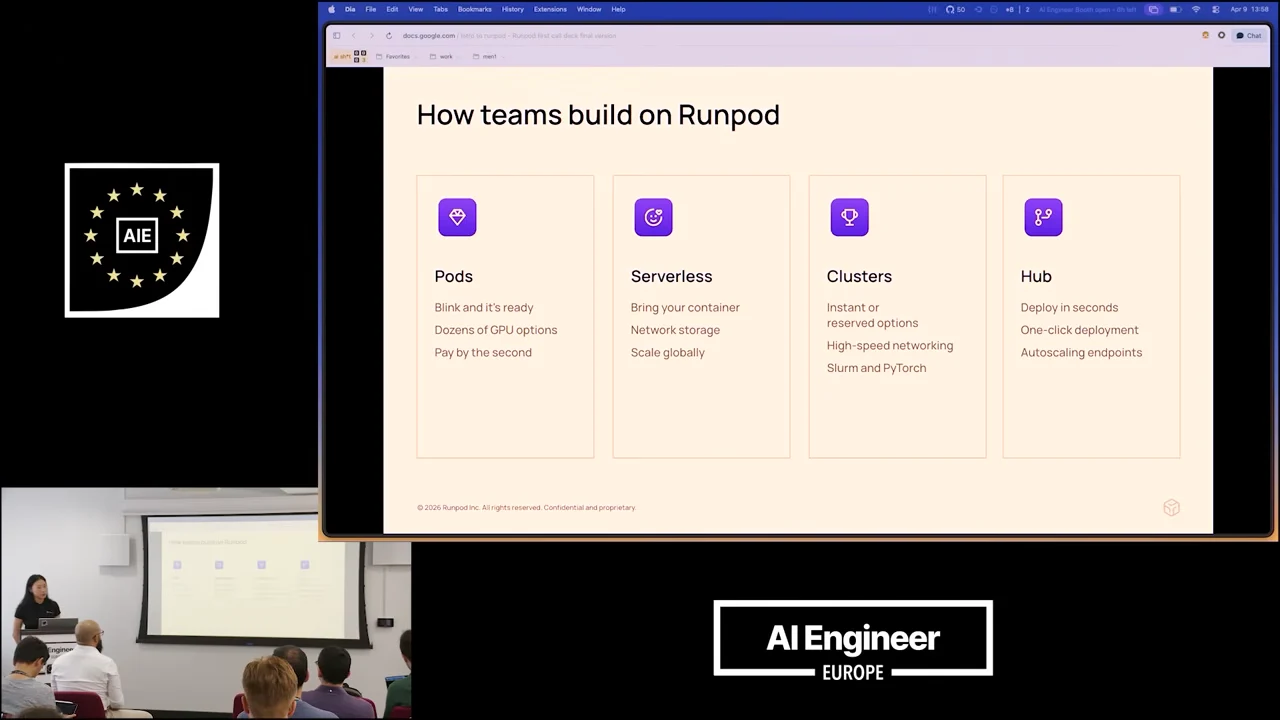
Task: Go back with the browser back arrow
Action: pos(354,35)
